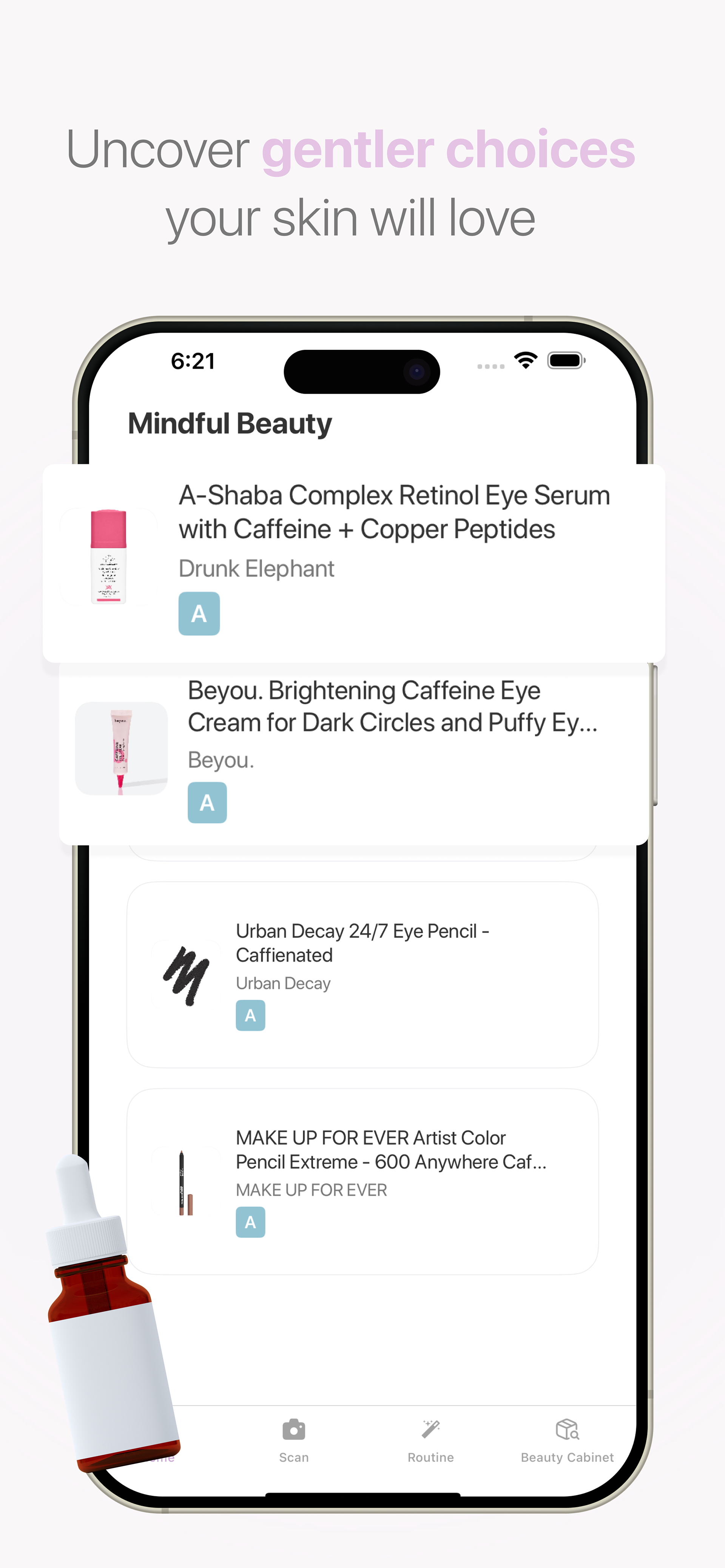This screenshot has width=725, height=1568.
Task: Tap the Routine magic wand icon
Action: pos(430,1429)
